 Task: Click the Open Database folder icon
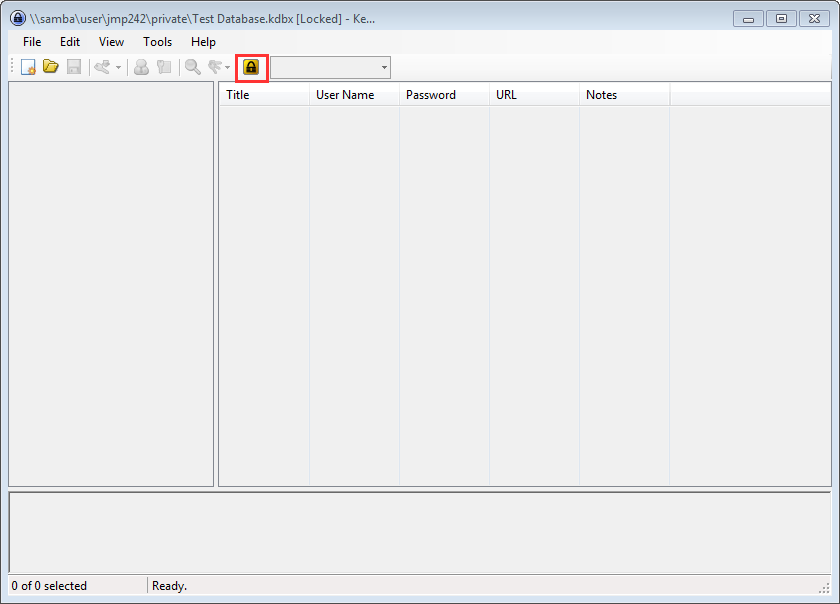pyautogui.click(x=51, y=66)
